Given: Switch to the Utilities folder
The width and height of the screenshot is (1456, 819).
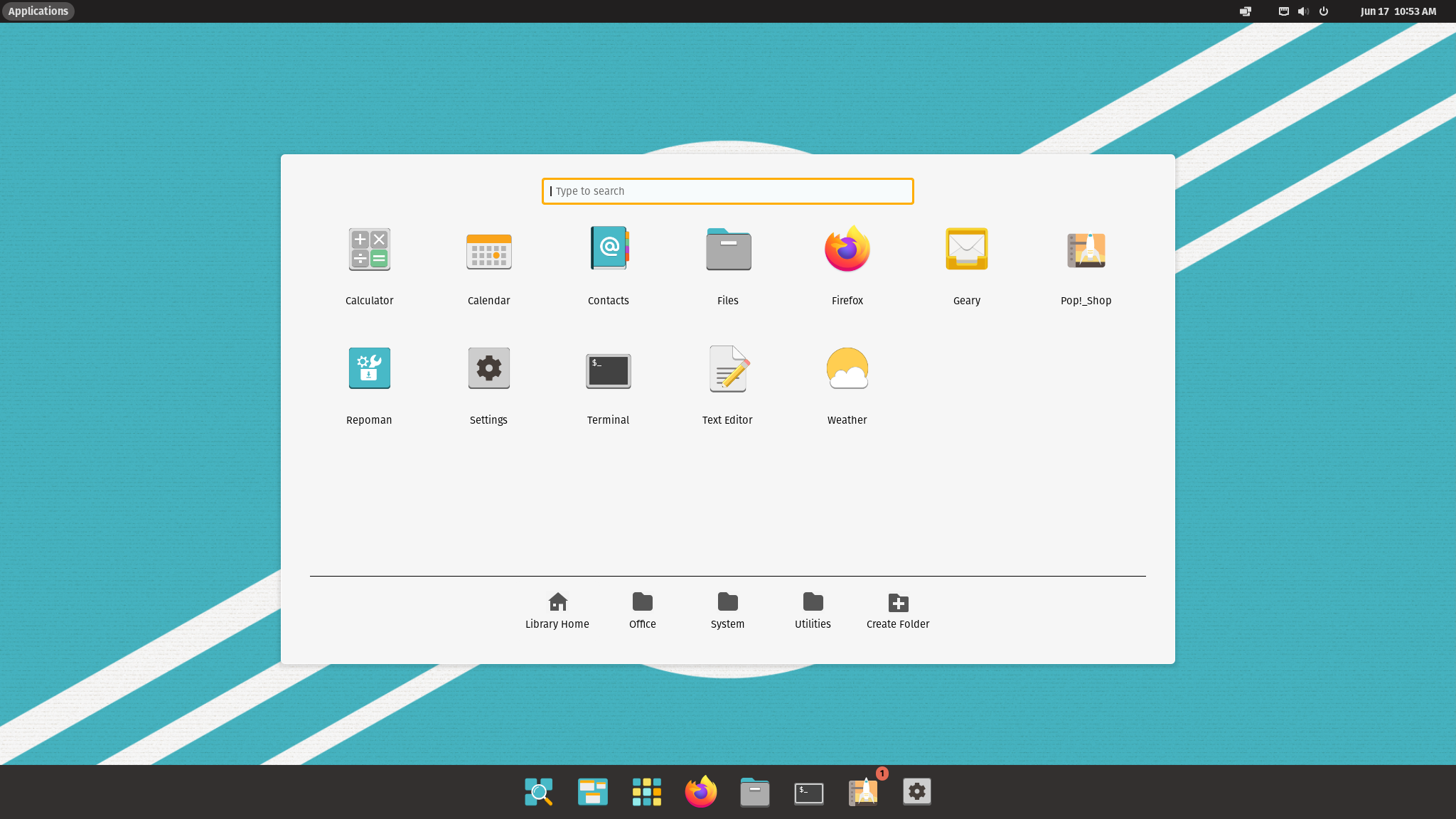Looking at the screenshot, I should 813,611.
